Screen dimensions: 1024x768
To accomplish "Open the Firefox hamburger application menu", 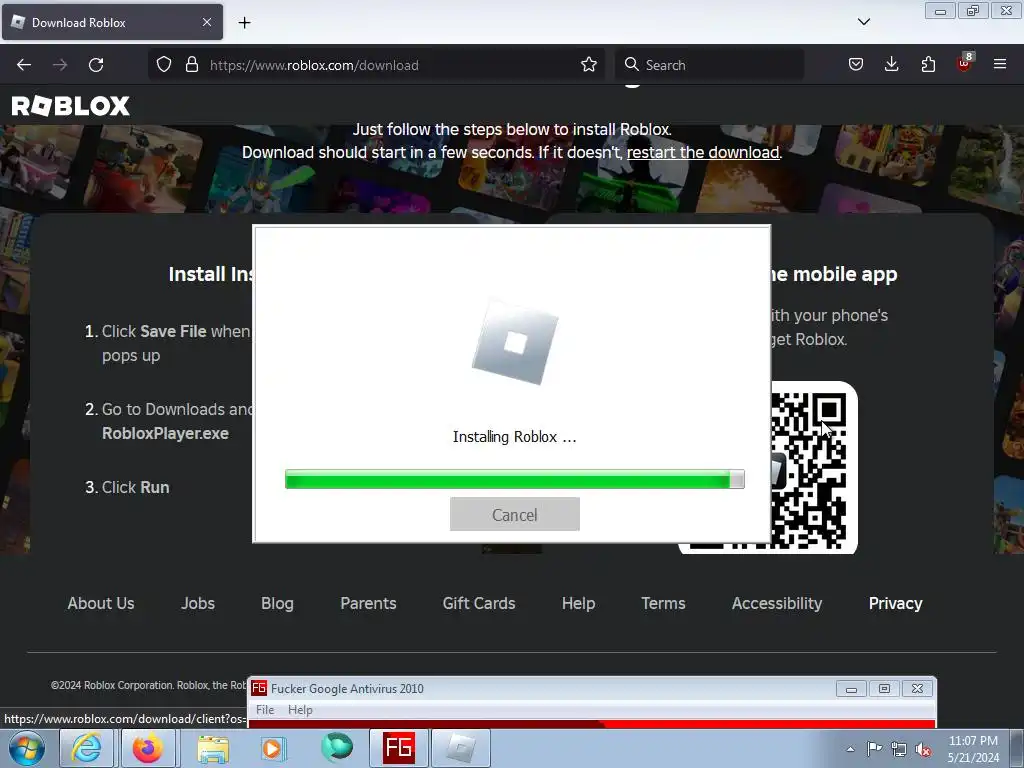I will [1000, 64].
